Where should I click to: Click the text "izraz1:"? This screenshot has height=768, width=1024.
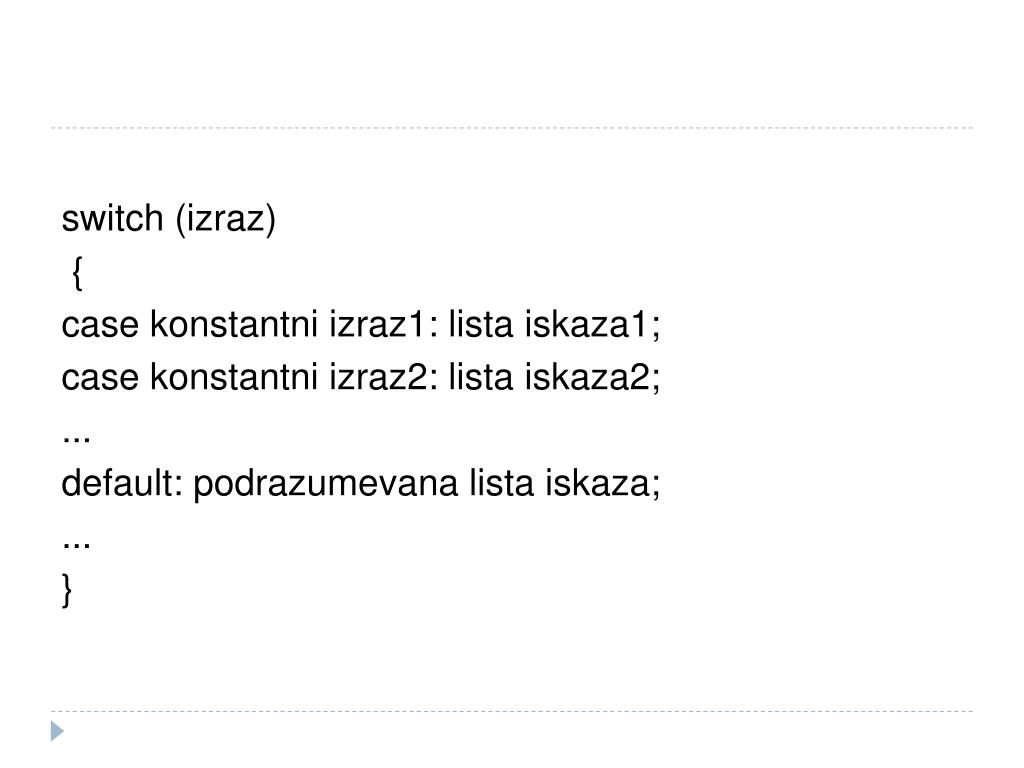[x=383, y=324]
